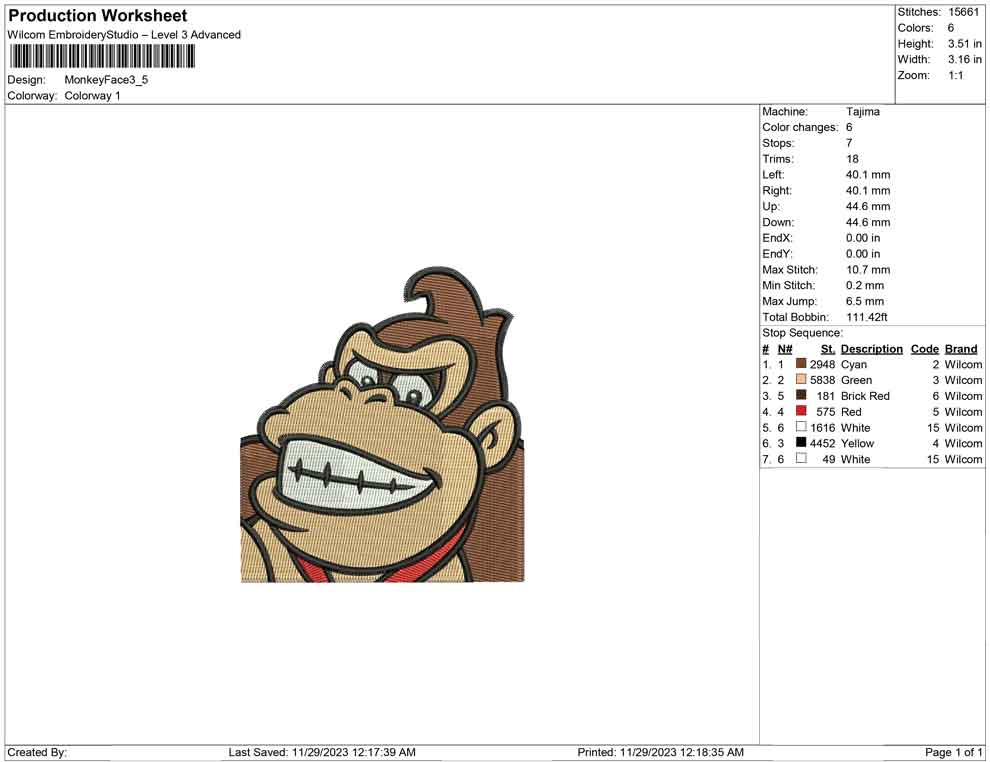Click the Cyan brown color swatch
The height and width of the screenshot is (762, 990).
801,364
